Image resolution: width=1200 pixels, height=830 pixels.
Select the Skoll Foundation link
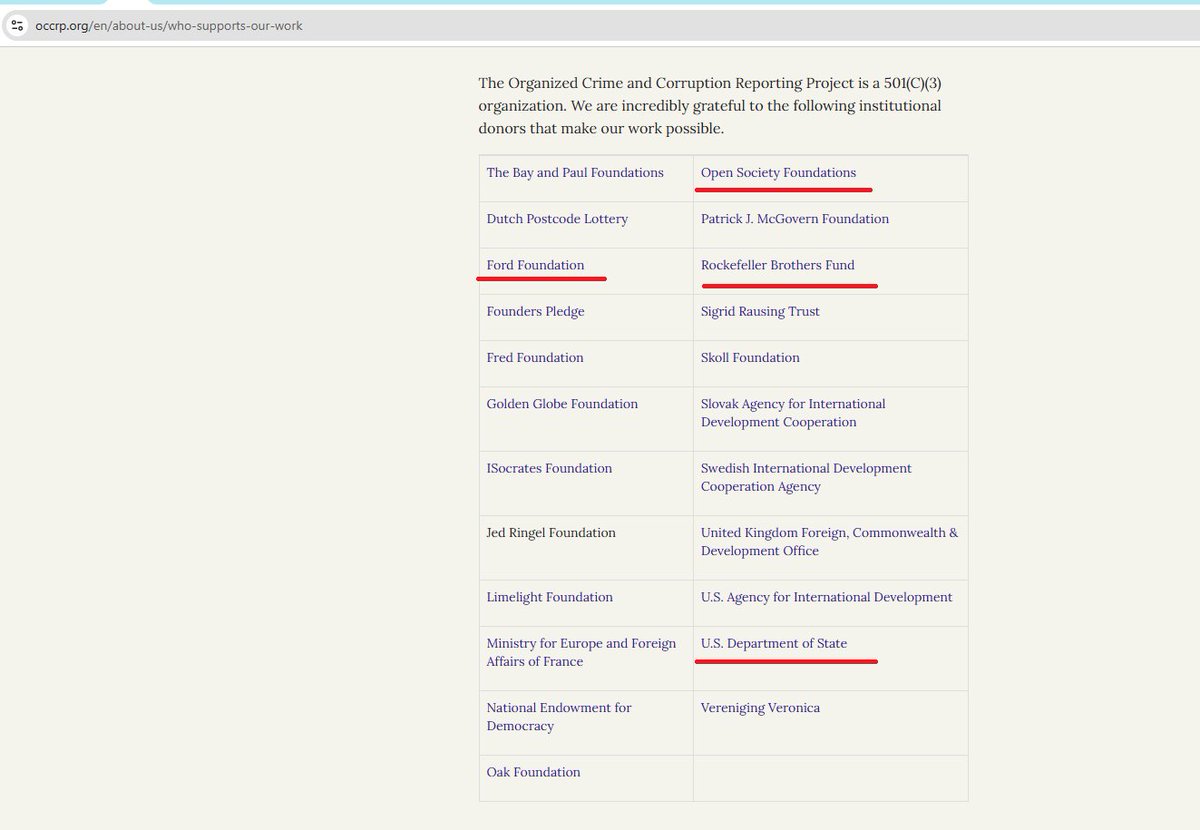pyautogui.click(x=750, y=357)
